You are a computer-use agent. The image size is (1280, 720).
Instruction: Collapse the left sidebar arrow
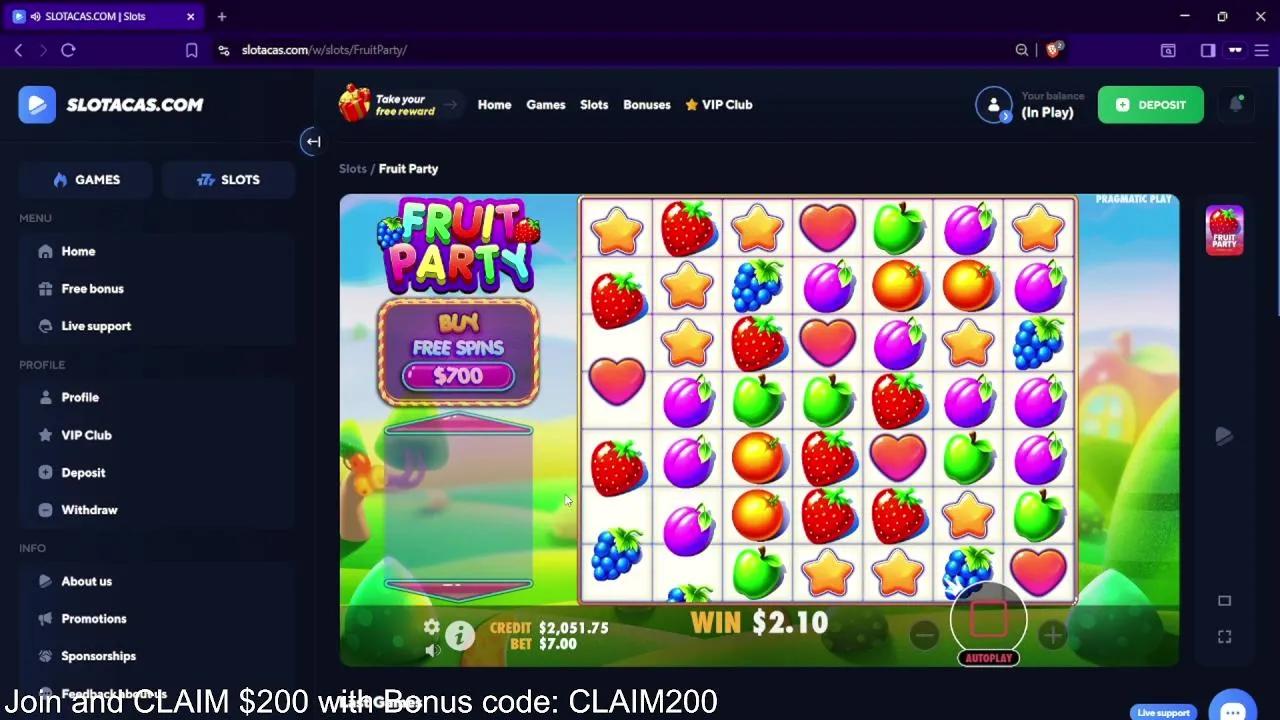point(312,142)
